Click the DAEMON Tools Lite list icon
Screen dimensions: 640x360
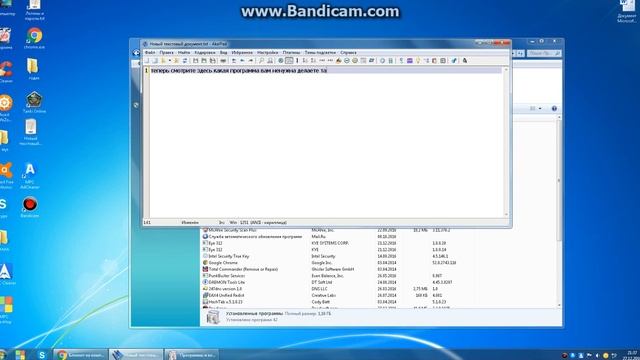pyautogui.click(x=205, y=282)
